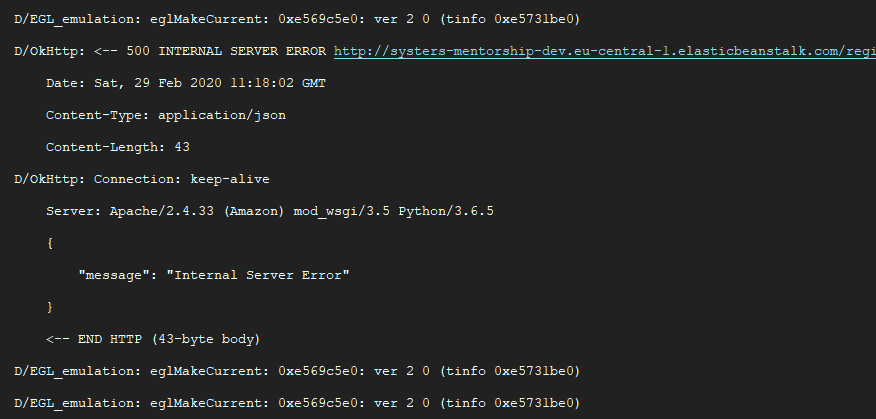The height and width of the screenshot is (419, 876).
Task: Click the Python/3.6.5 text in server header
Action: coord(446,211)
